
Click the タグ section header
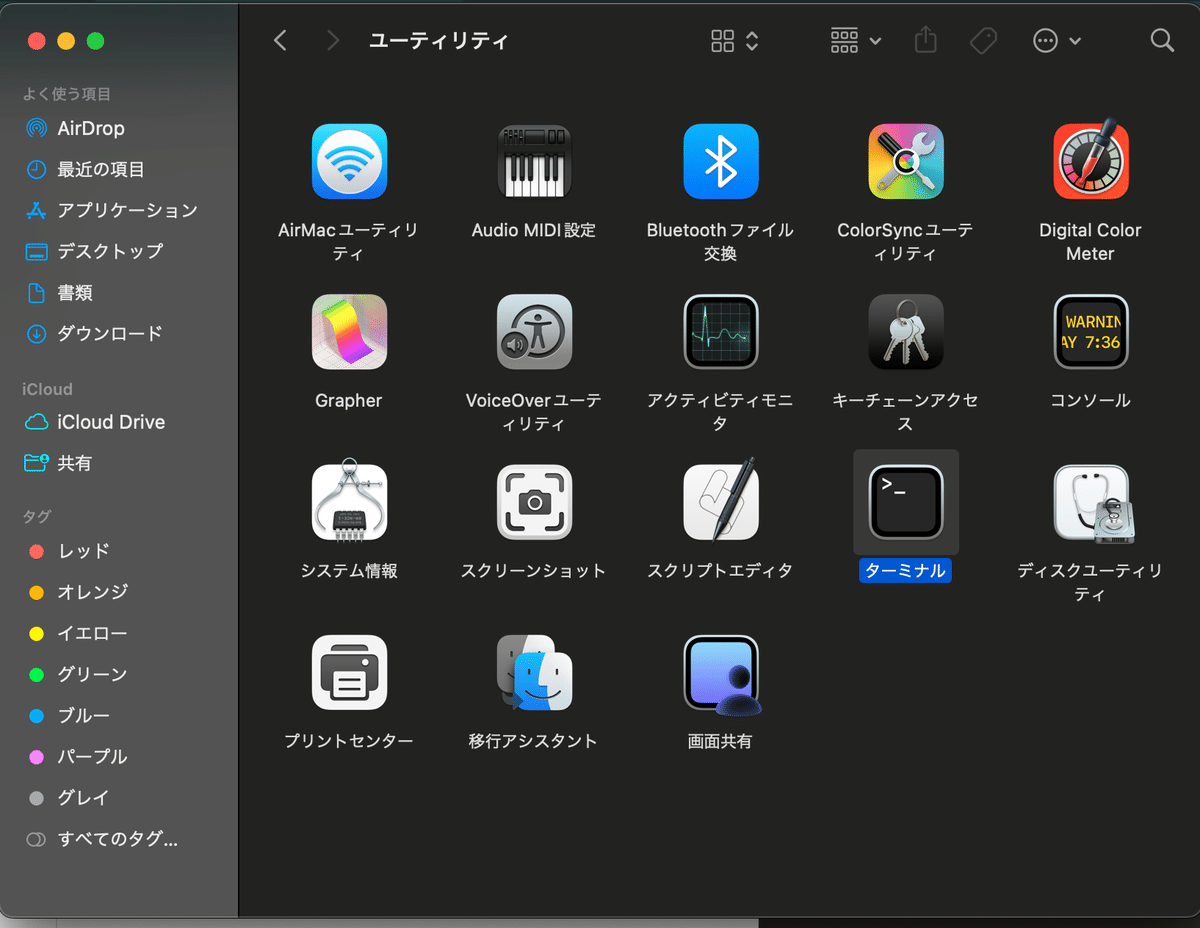pos(36,516)
